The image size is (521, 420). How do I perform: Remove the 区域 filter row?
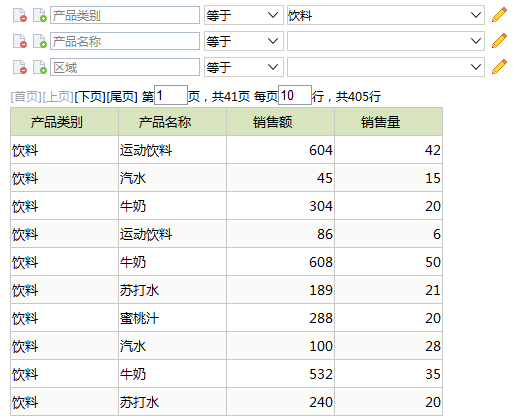click(x=20, y=67)
